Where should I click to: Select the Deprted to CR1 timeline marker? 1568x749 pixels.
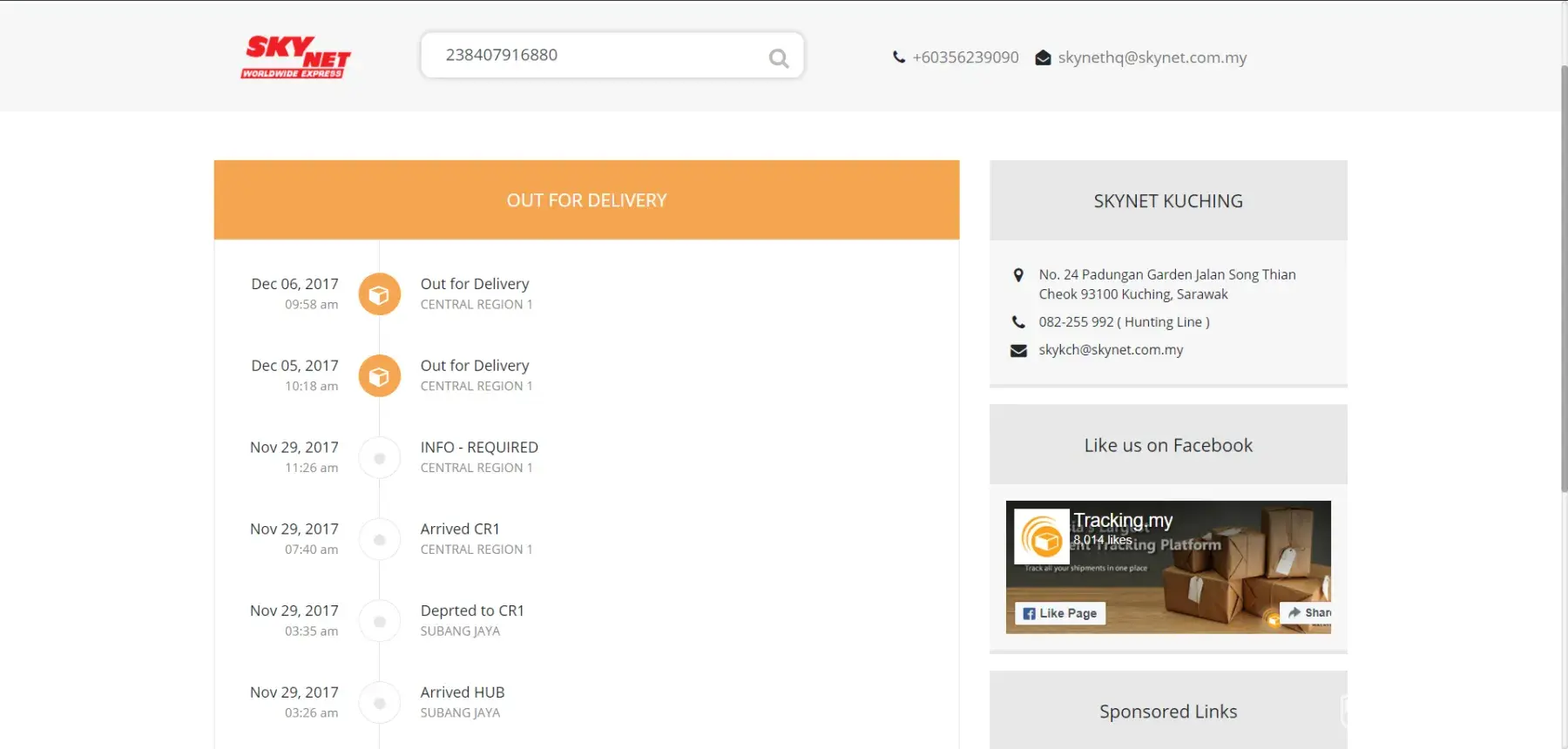pyautogui.click(x=379, y=622)
